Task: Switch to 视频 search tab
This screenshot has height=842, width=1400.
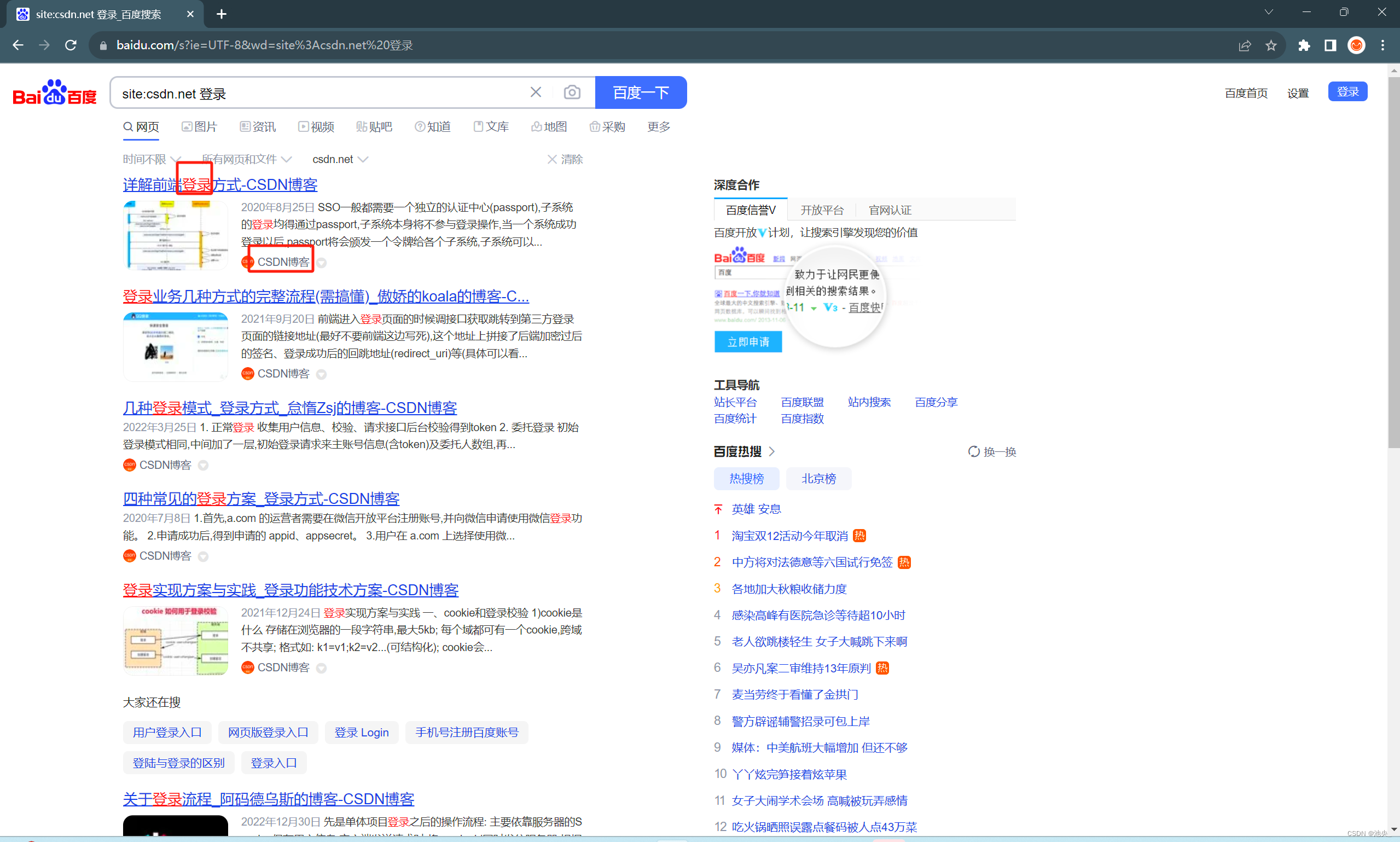Action: tap(317, 126)
